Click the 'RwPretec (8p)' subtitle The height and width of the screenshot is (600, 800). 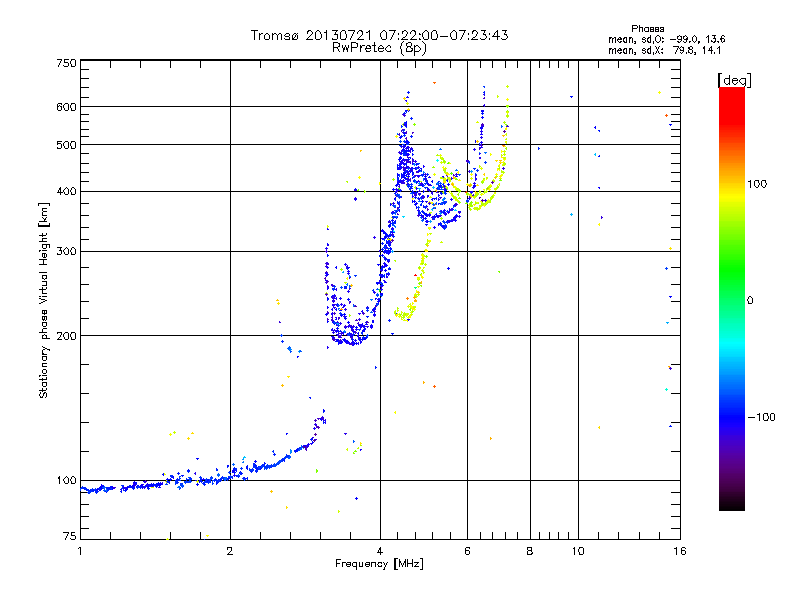pyautogui.click(x=379, y=48)
